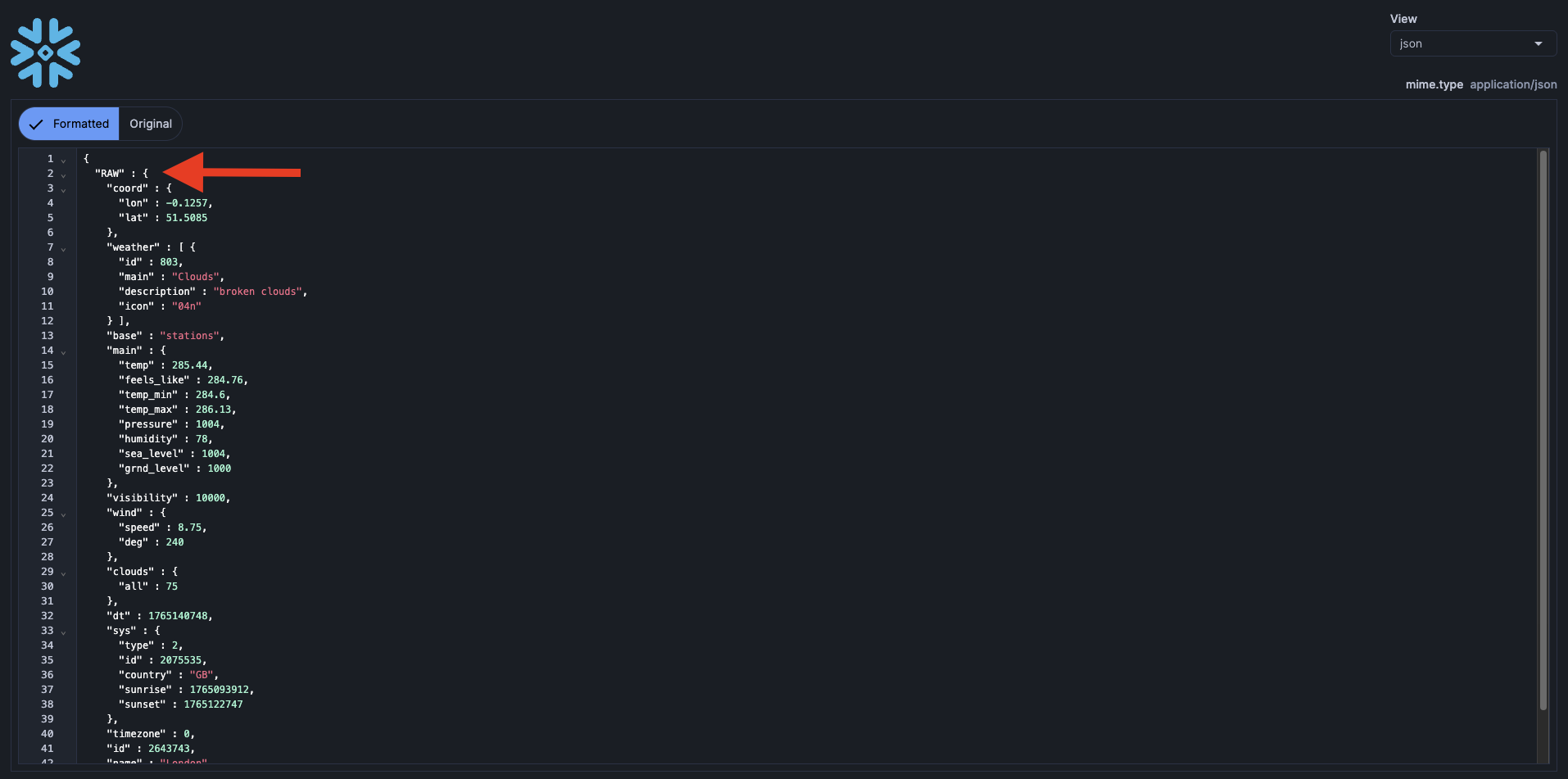This screenshot has width=1568, height=779.
Task: Collapse the "wind" block fold chevron
Action: 64,514
